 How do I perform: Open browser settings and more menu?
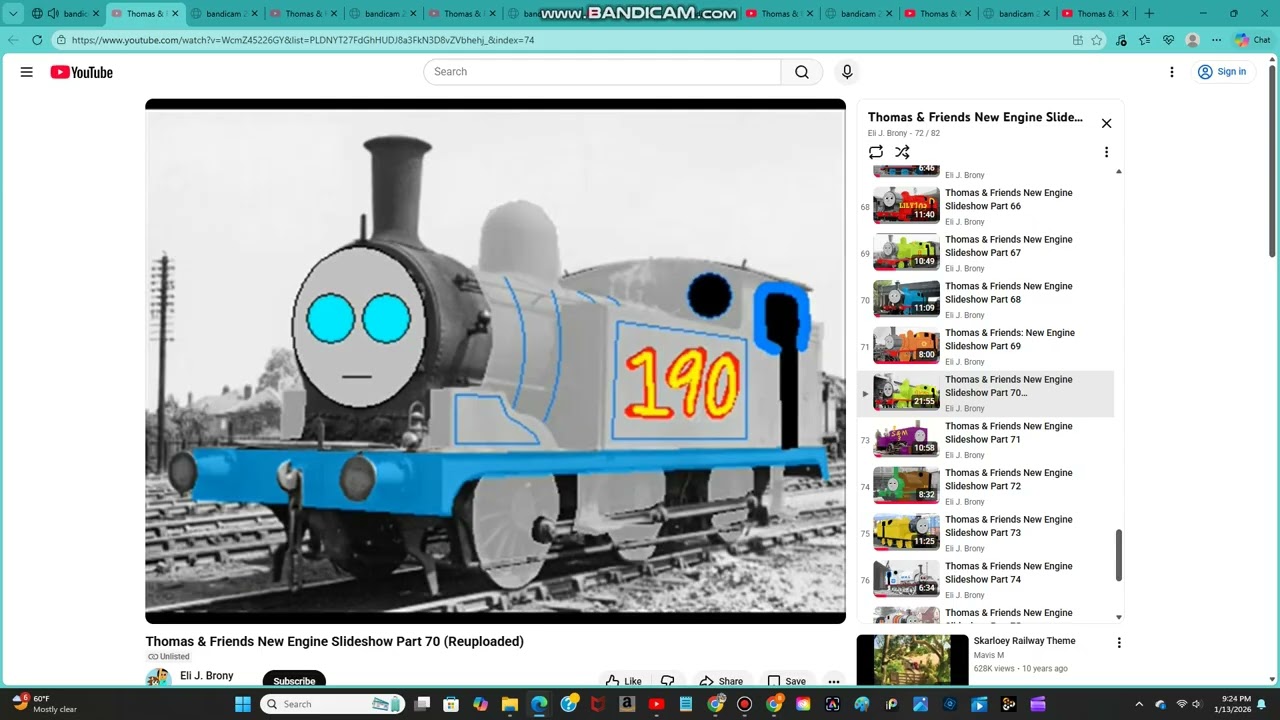click(x=1216, y=40)
